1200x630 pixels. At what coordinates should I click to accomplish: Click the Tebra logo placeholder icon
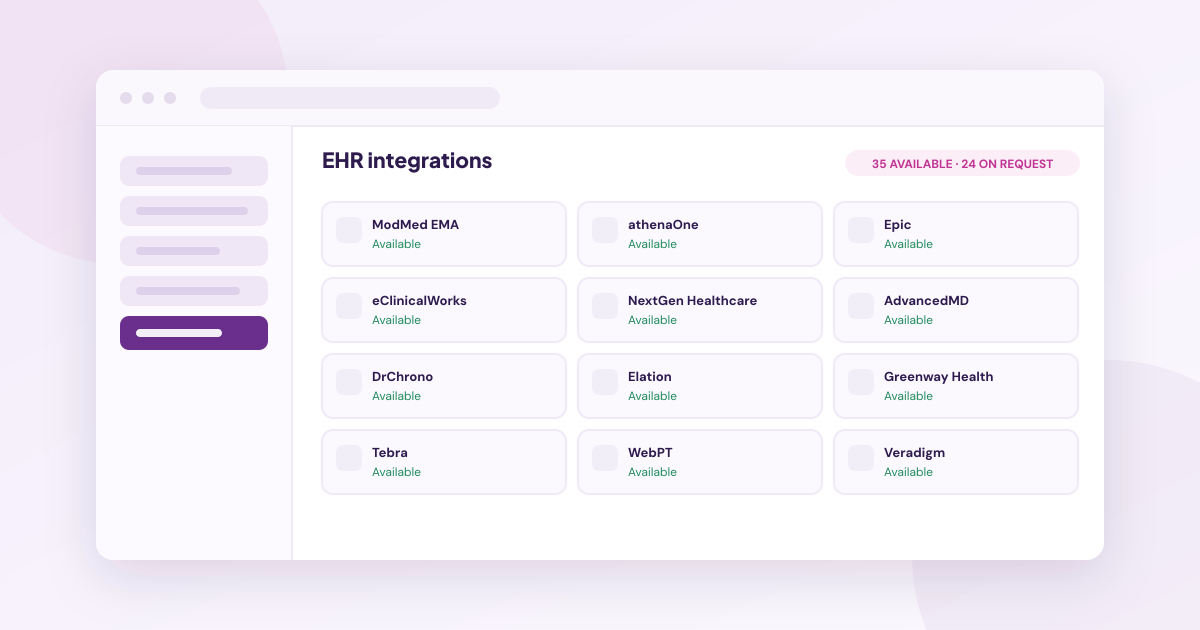pos(349,458)
